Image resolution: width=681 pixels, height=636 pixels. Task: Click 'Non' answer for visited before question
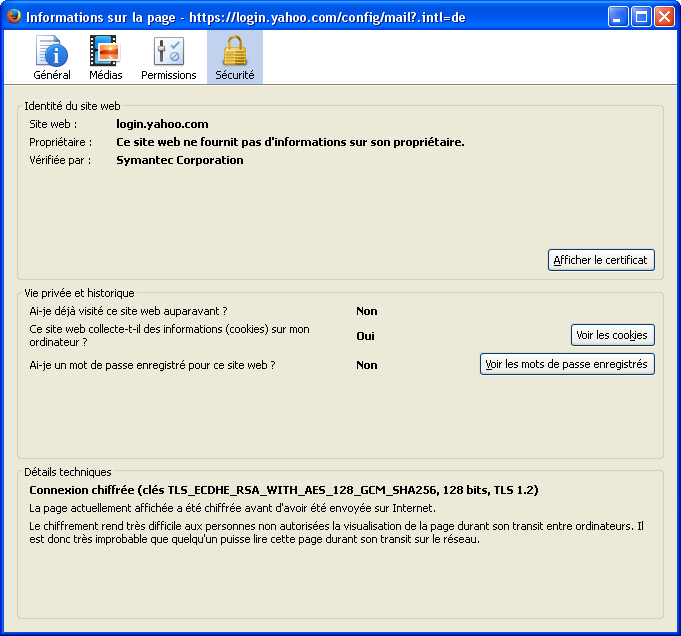[367, 311]
